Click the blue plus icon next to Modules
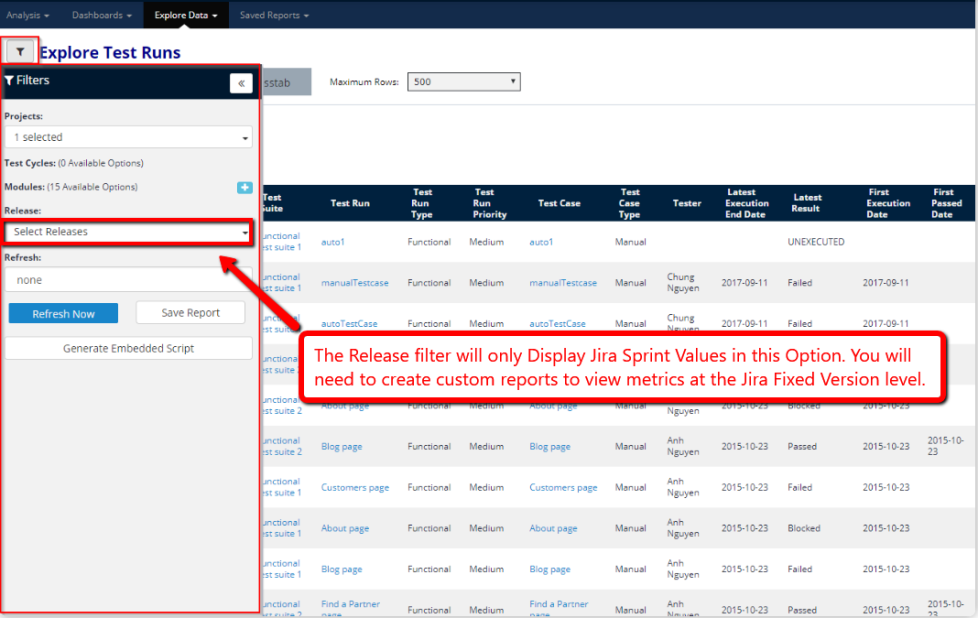Viewport: 978px width, 618px height. 244,187
